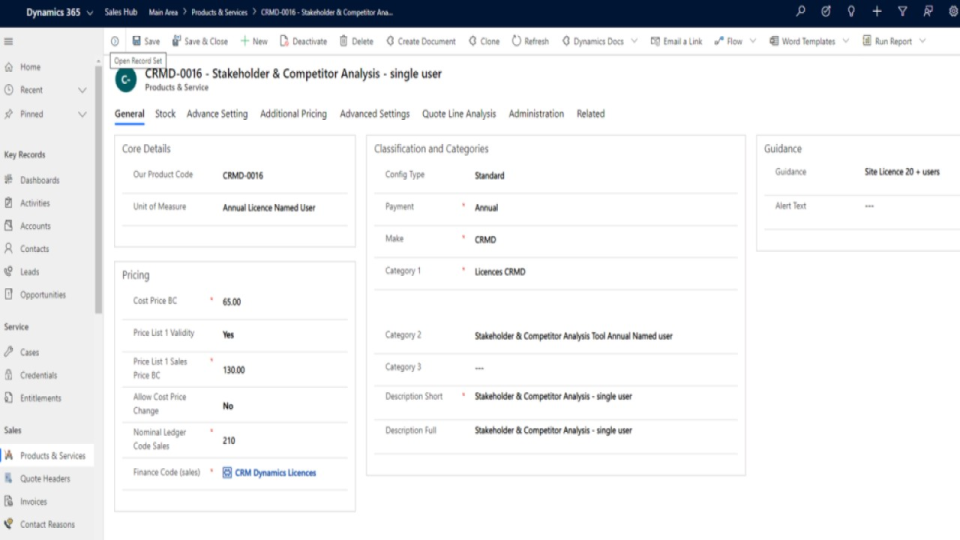Open the Quote Line Analysis tab
Screen dimensions: 960x540
(x=459, y=114)
